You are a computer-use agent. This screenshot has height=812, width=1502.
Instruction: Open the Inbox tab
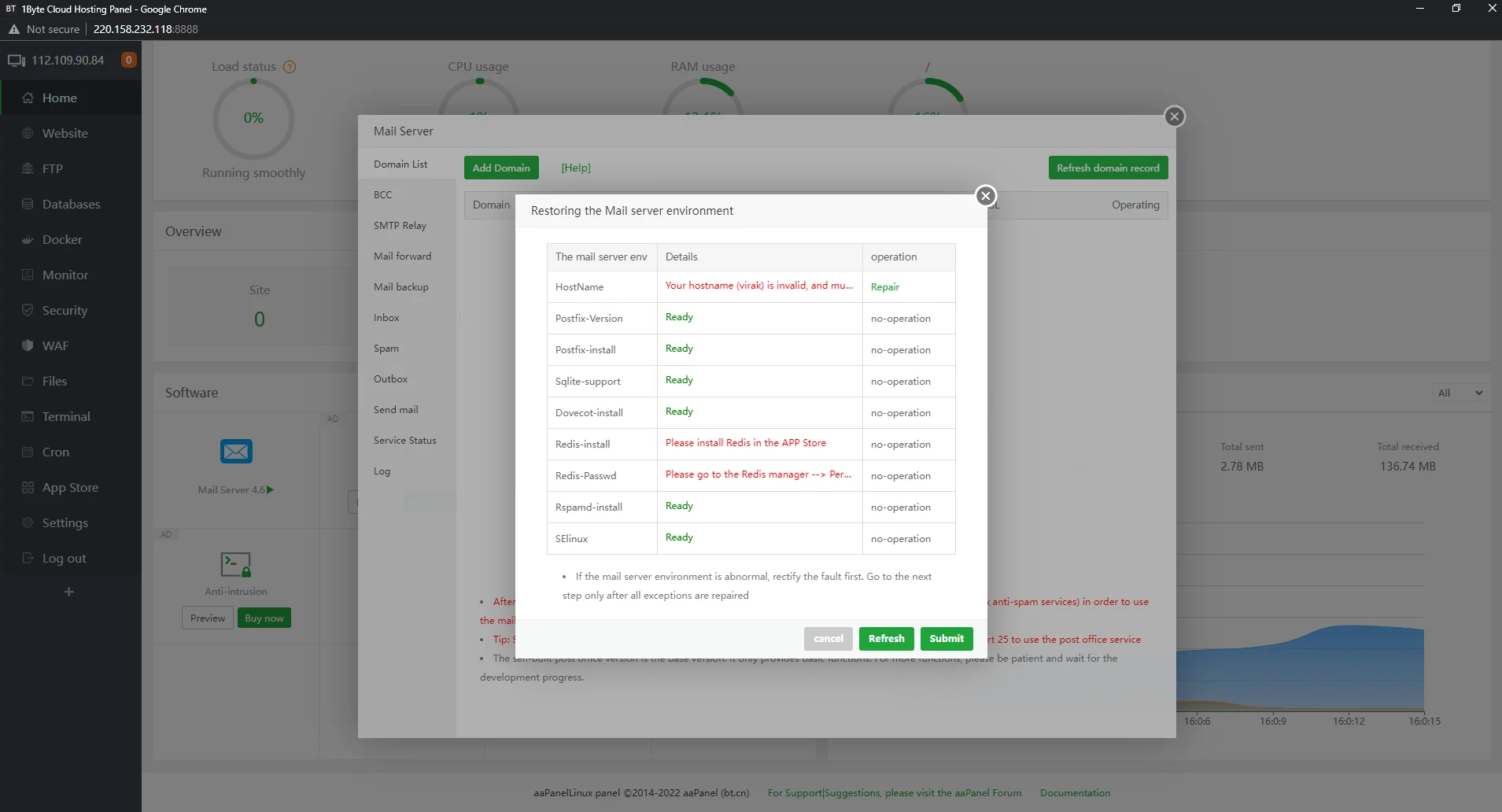[x=407, y=317]
